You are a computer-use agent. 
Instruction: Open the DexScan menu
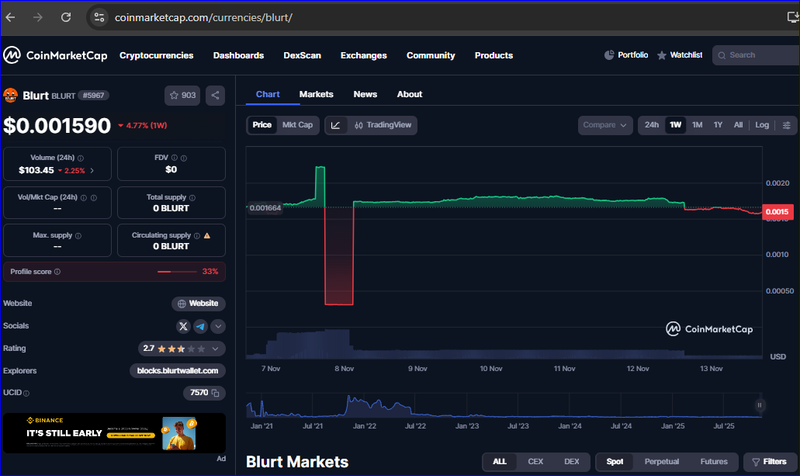[302, 55]
